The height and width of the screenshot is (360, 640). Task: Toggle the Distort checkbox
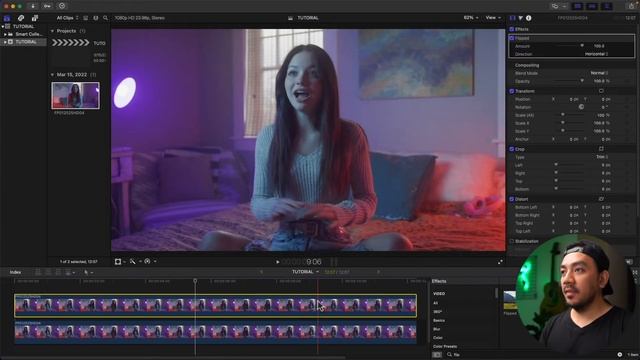(511, 199)
